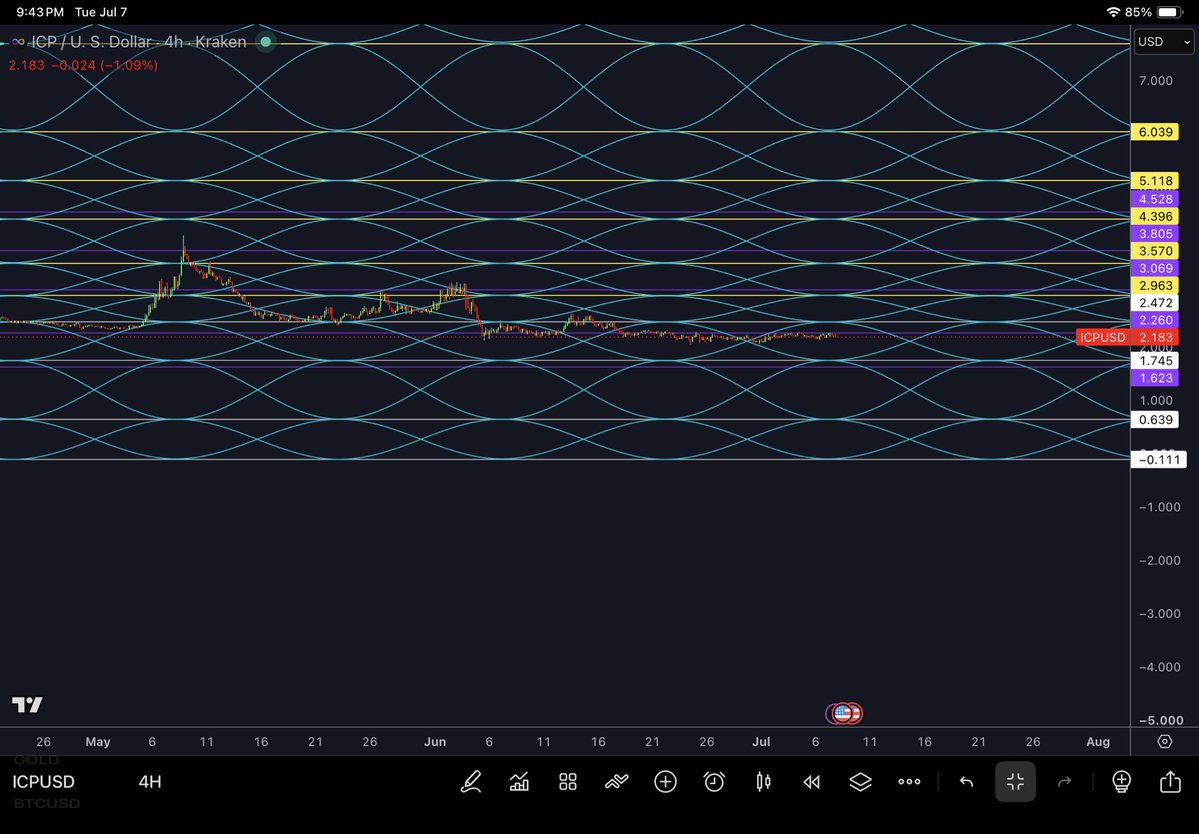Image resolution: width=1199 pixels, height=834 pixels.
Task: Tap the Jun label on time axis
Action: point(434,742)
